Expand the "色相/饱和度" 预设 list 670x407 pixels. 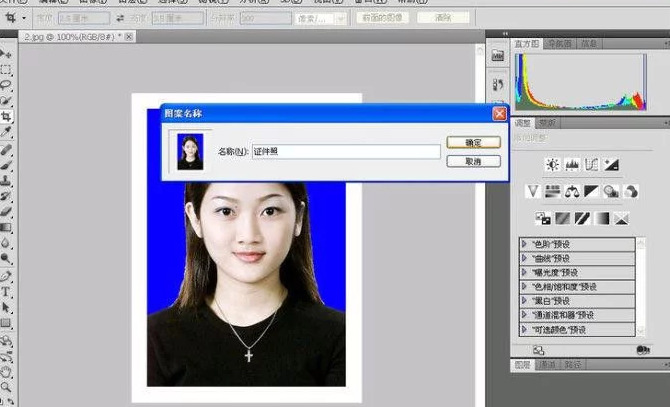point(524,286)
